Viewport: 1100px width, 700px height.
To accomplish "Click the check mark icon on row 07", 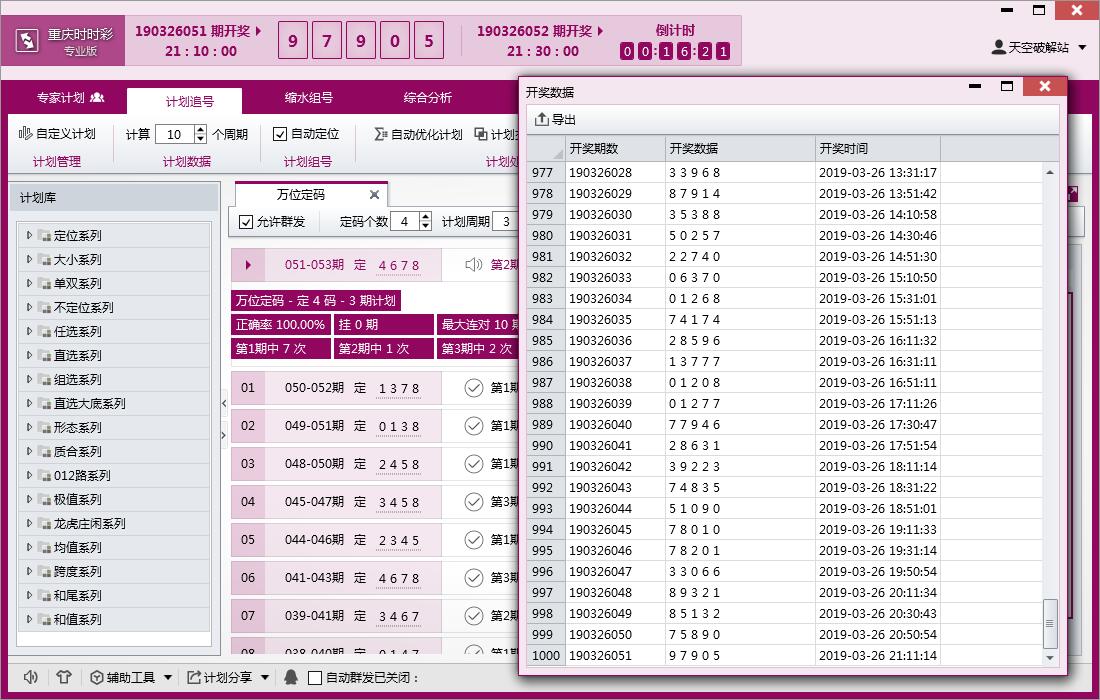I will (474, 615).
